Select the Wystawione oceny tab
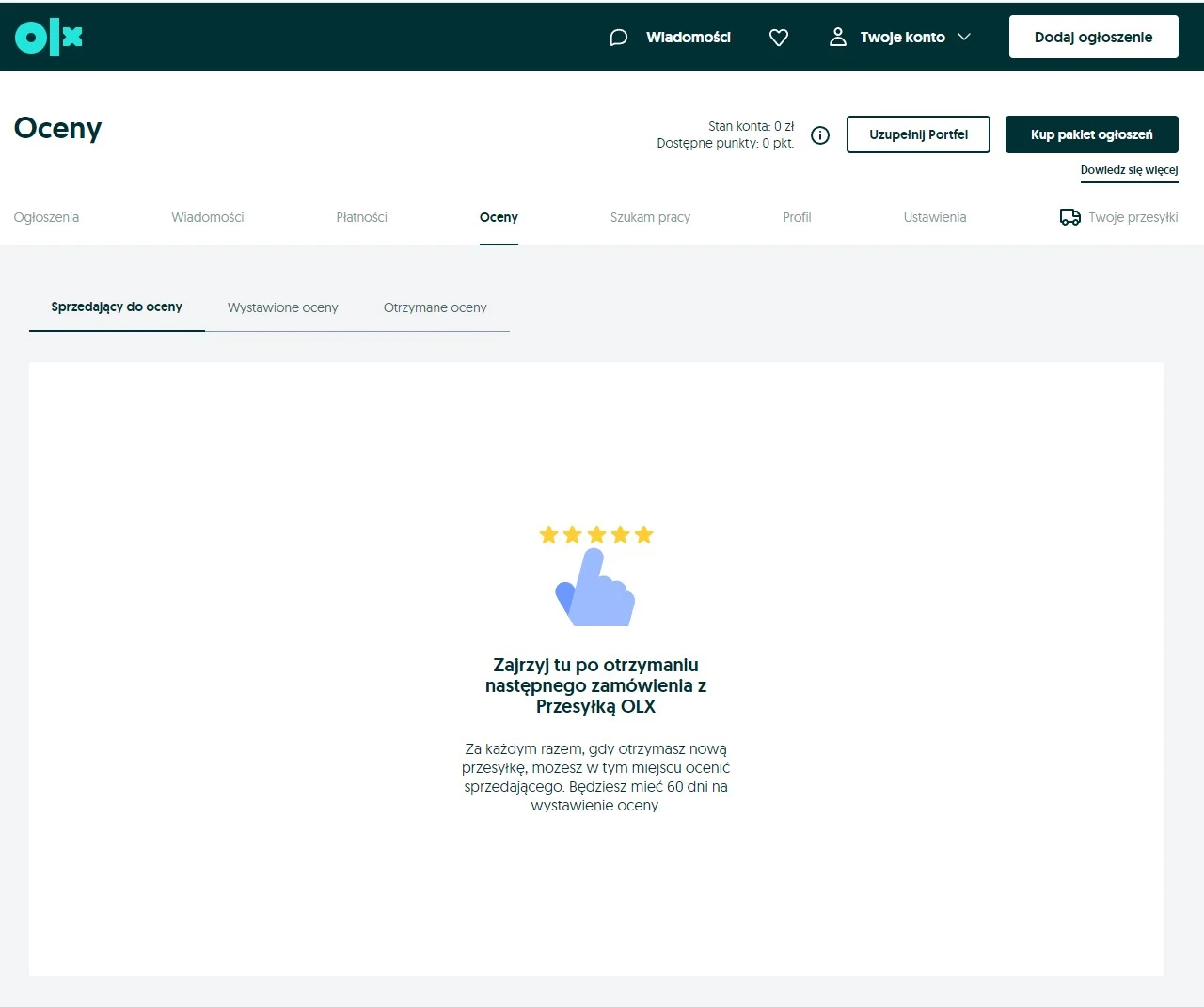The image size is (1204, 1007). tap(282, 307)
